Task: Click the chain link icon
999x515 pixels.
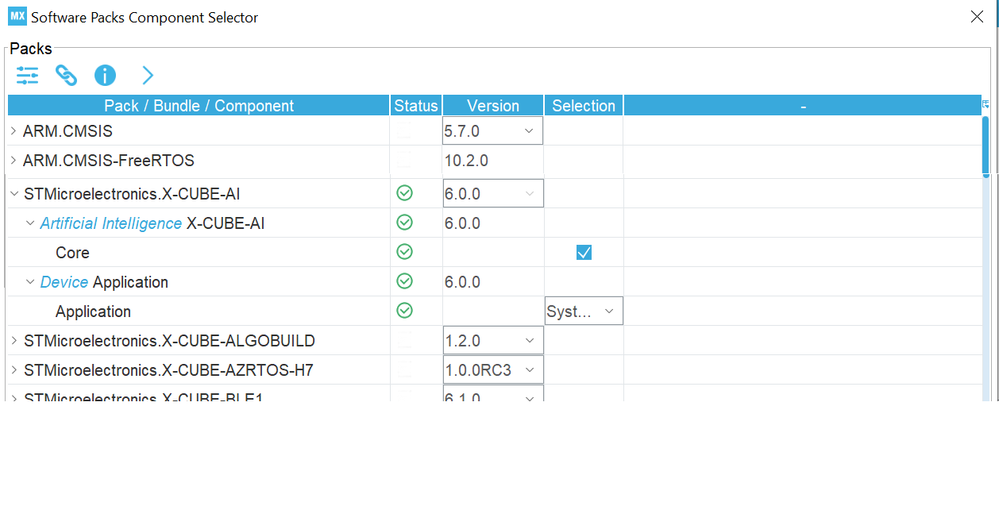Action: pyautogui.click(x=66, y=75)
